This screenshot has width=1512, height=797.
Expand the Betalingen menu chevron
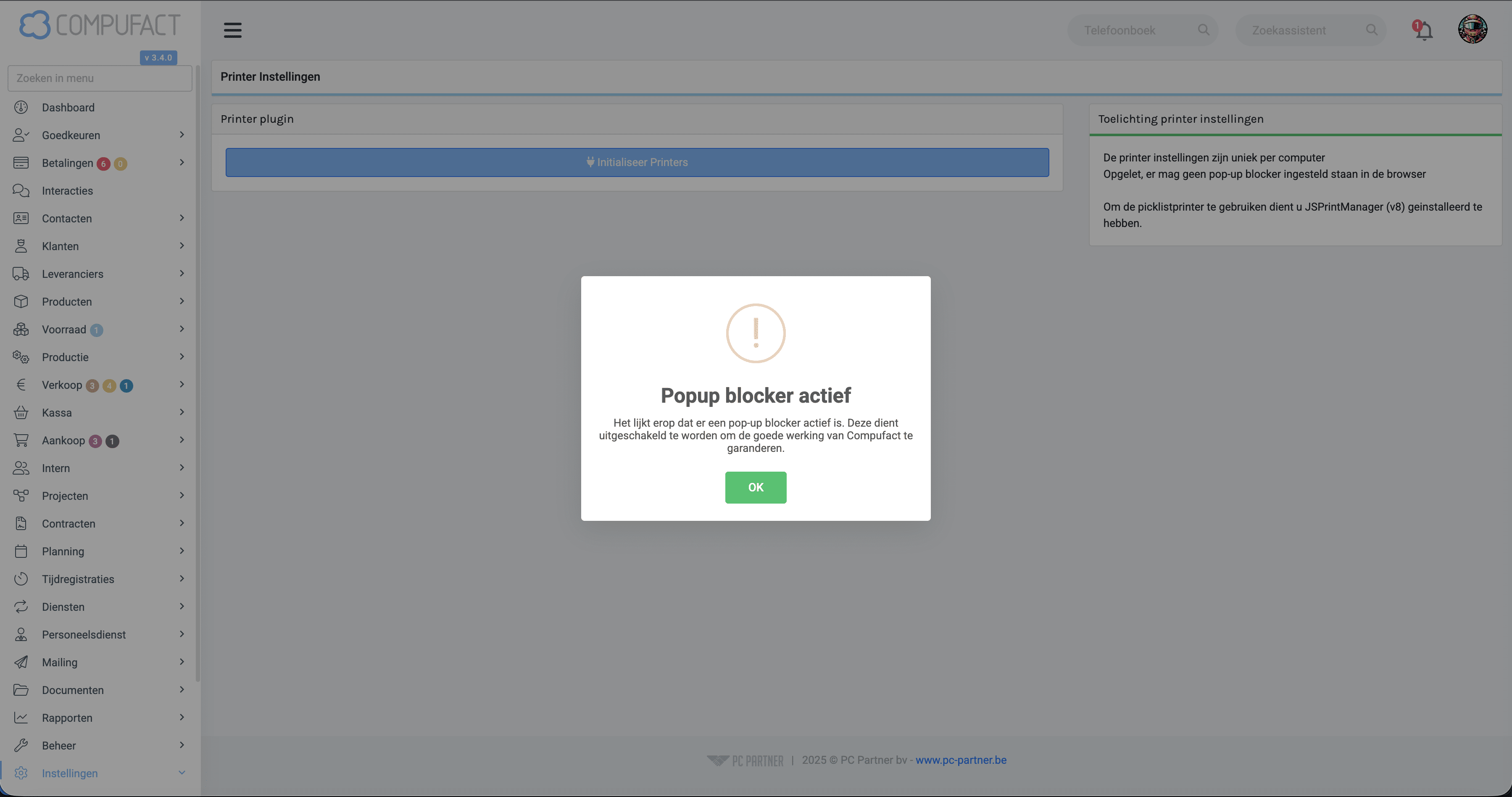point(182,162)
